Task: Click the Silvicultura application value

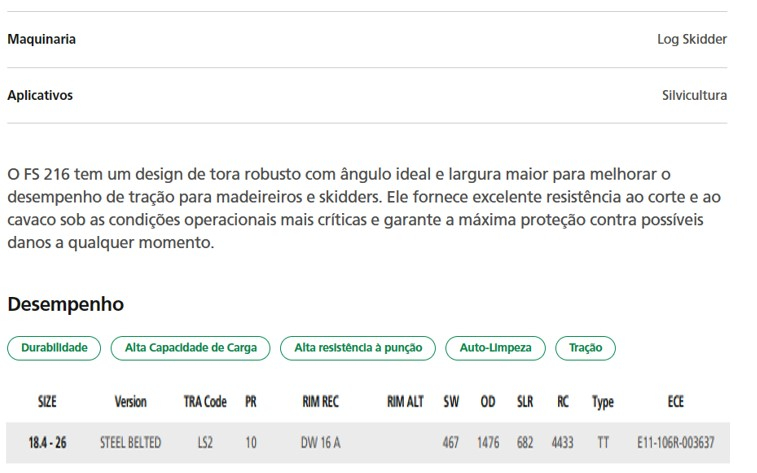Action: [694, 95]
